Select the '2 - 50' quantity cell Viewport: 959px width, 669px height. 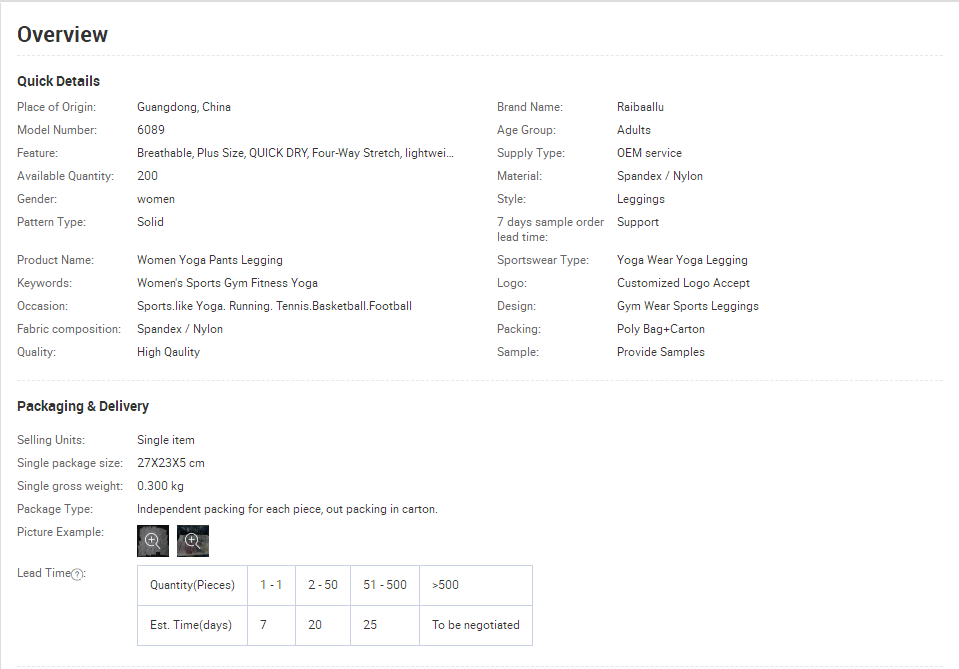click(x=323, y=585)
